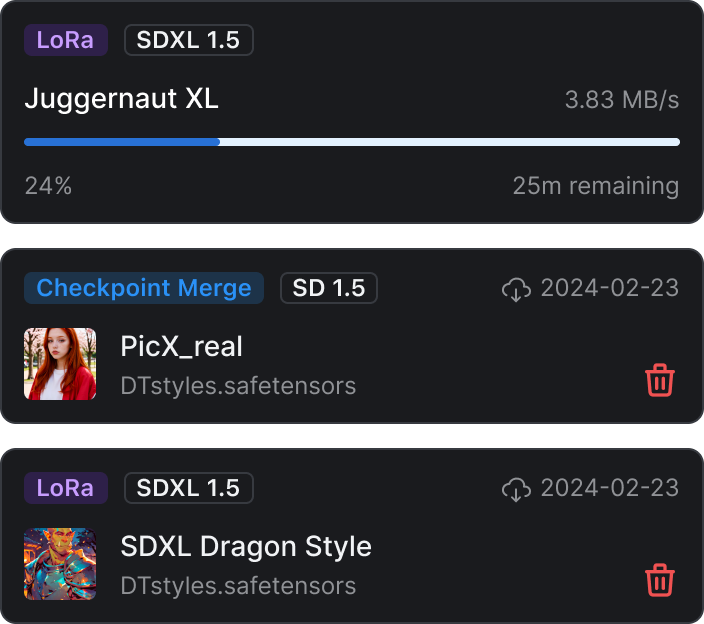Screen dimensions: 704x624
Task: Click the cloud download icon on Dragon Style card
Action: [x=516, y=489]
